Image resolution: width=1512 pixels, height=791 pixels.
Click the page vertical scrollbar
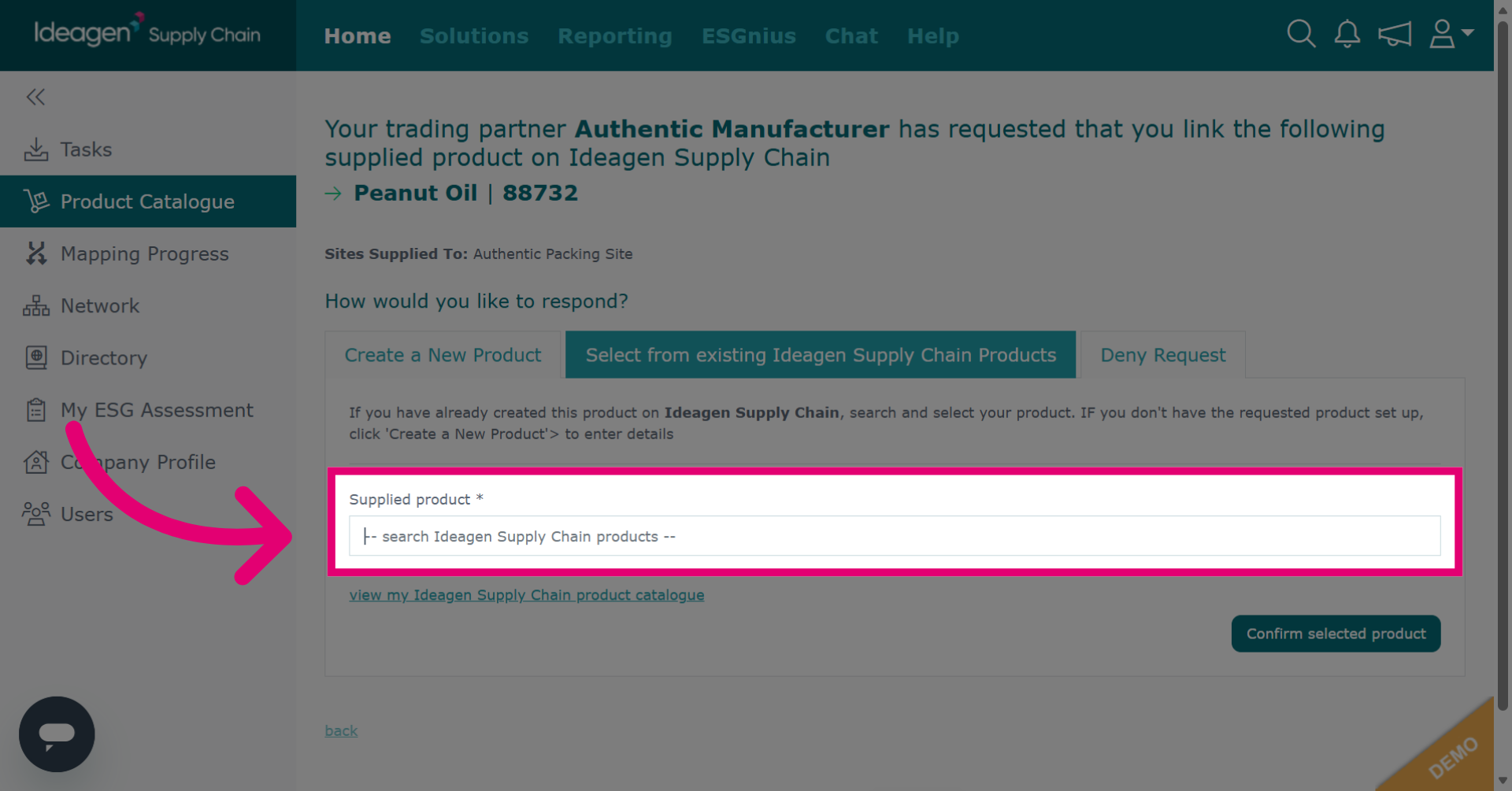tap(1503, 366)
